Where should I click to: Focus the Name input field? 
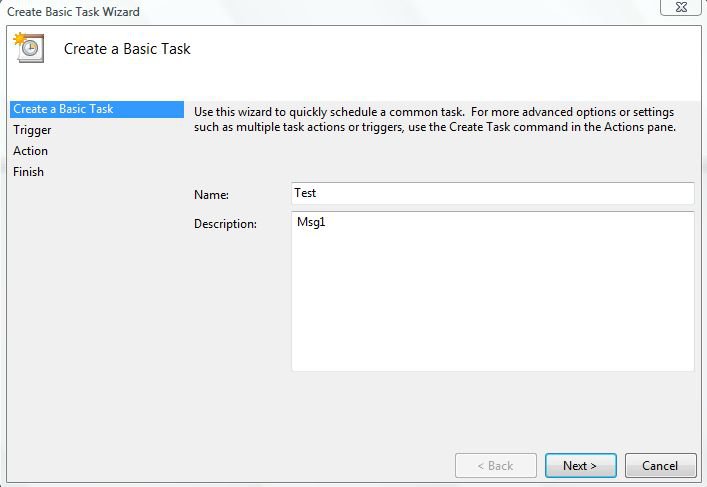(492, 193)
